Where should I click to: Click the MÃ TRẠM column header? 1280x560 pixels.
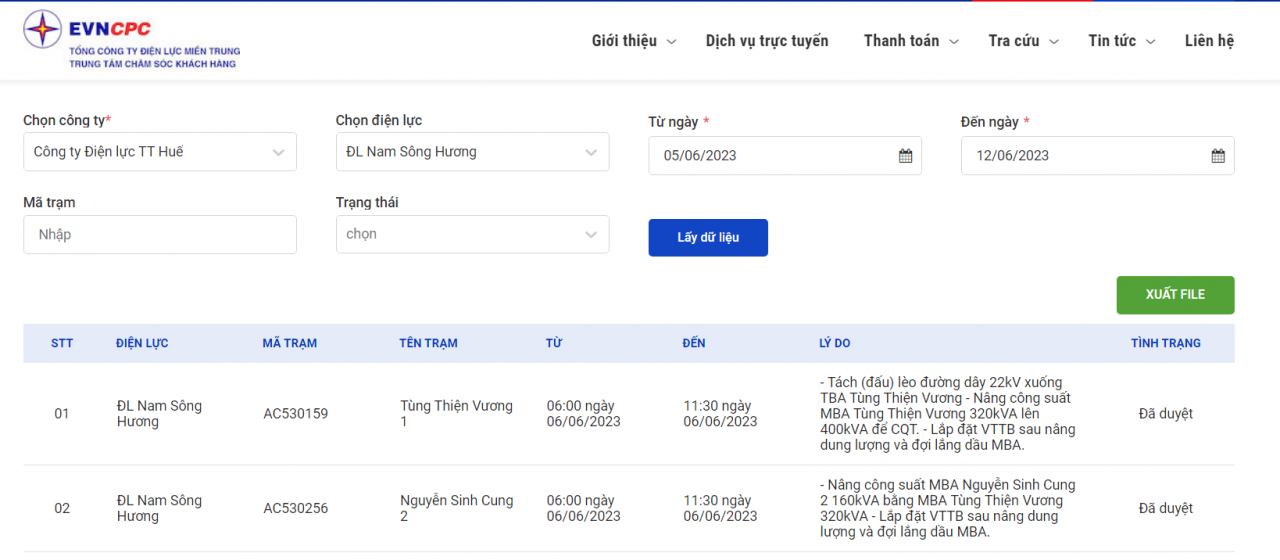pyautogui.click(x=290, y=343)
